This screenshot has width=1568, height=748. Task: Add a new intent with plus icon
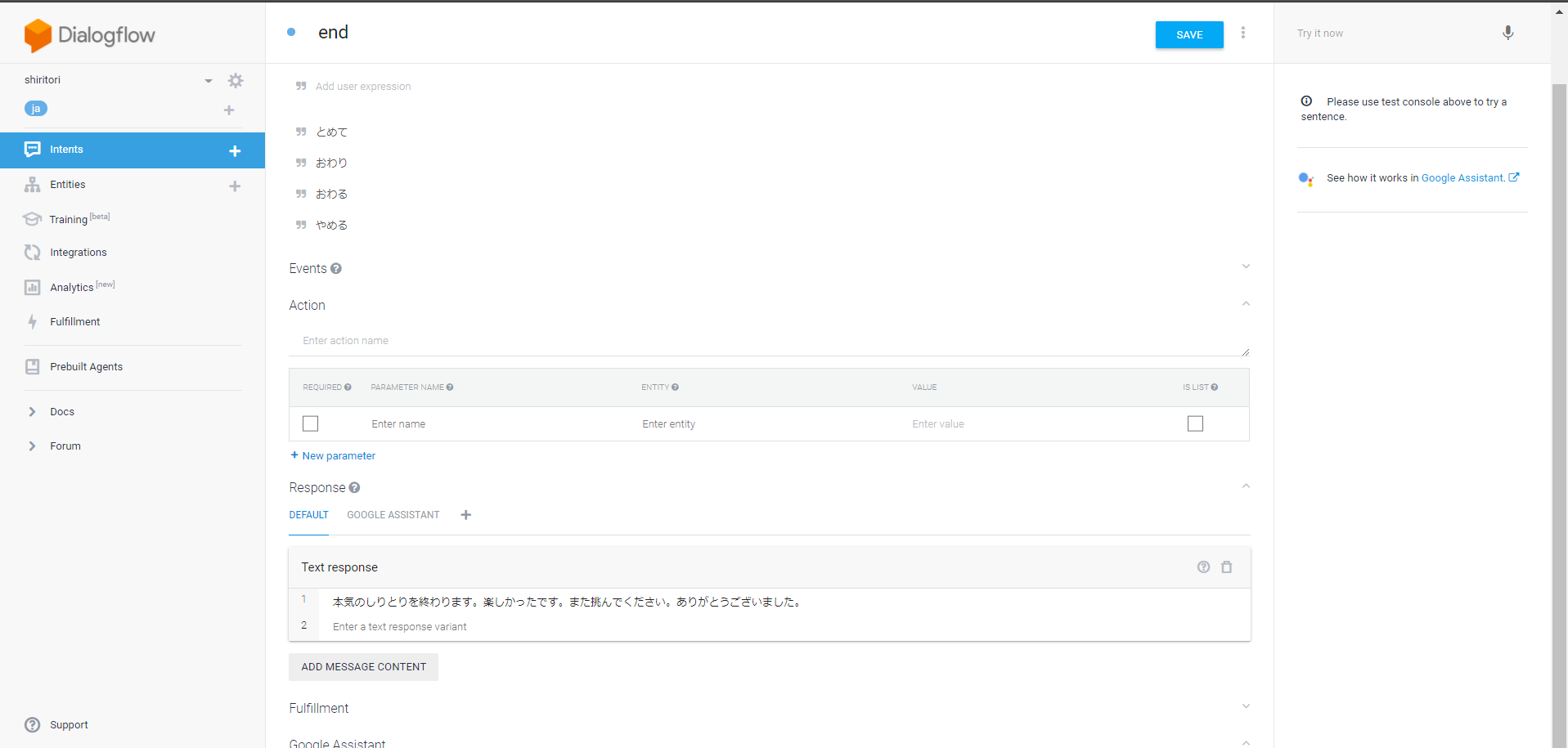click(x=235, y=150)
